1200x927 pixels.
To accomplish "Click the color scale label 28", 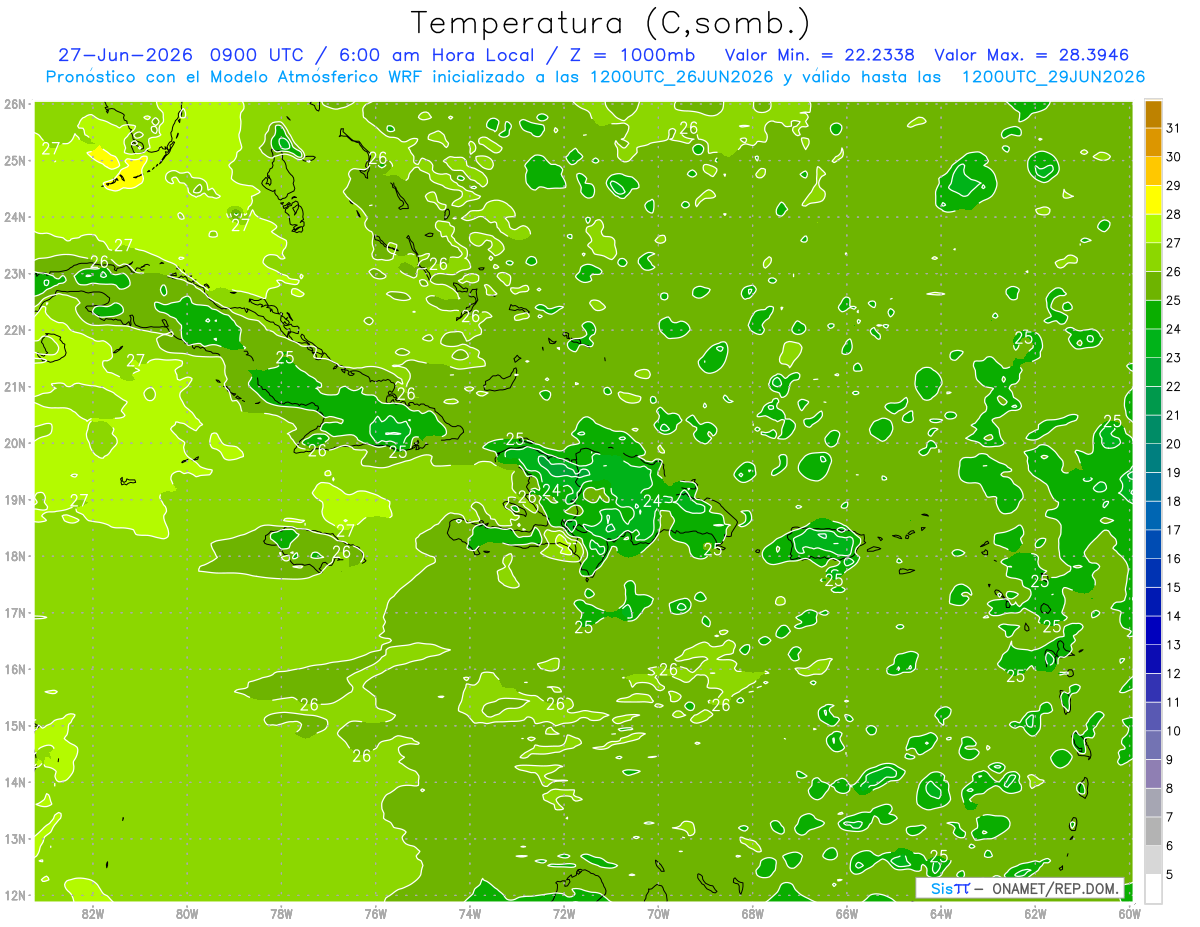I will pos(1173,214).
